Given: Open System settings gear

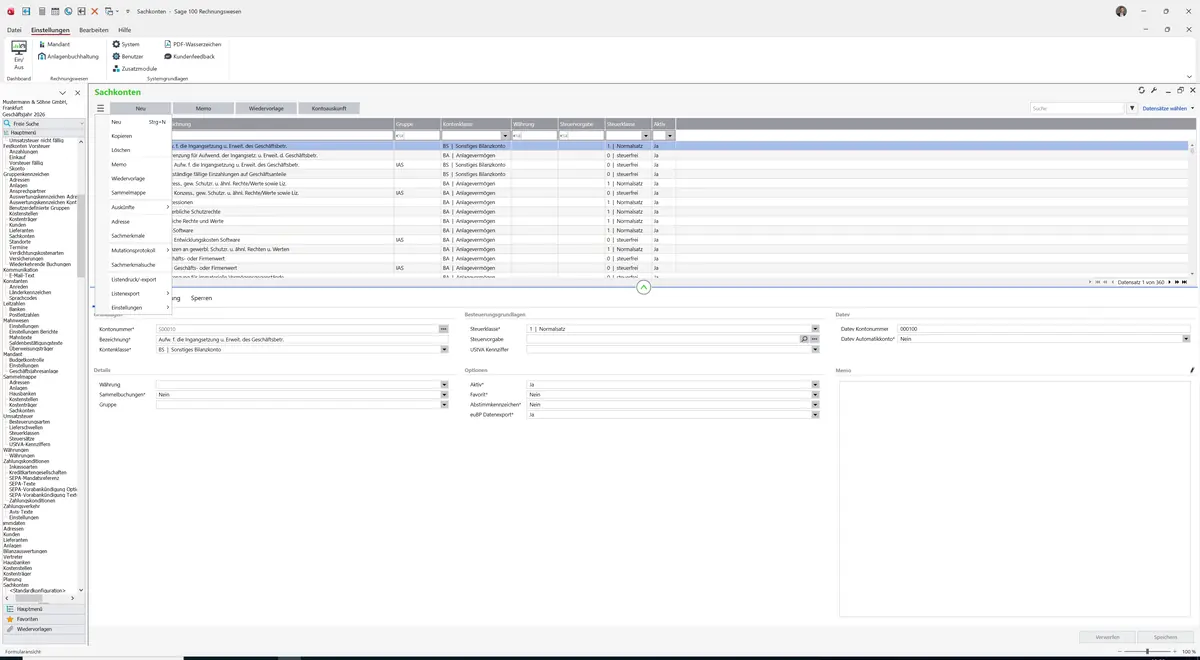Looking at the screenshot, I should pyautogui.click(x=126, y=44).
